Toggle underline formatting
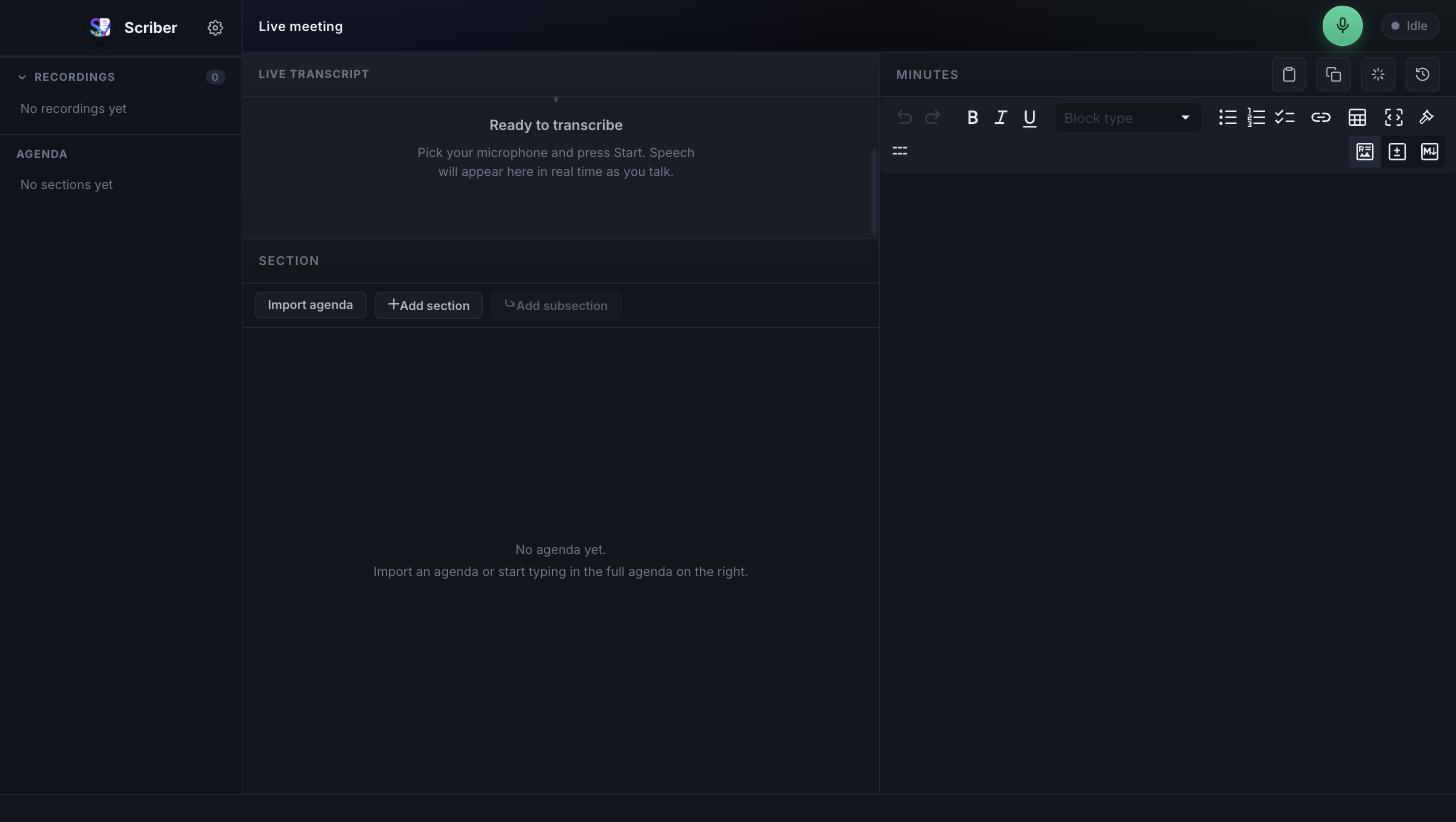This screenshot has width=1456, height=822. (1029, 118)
